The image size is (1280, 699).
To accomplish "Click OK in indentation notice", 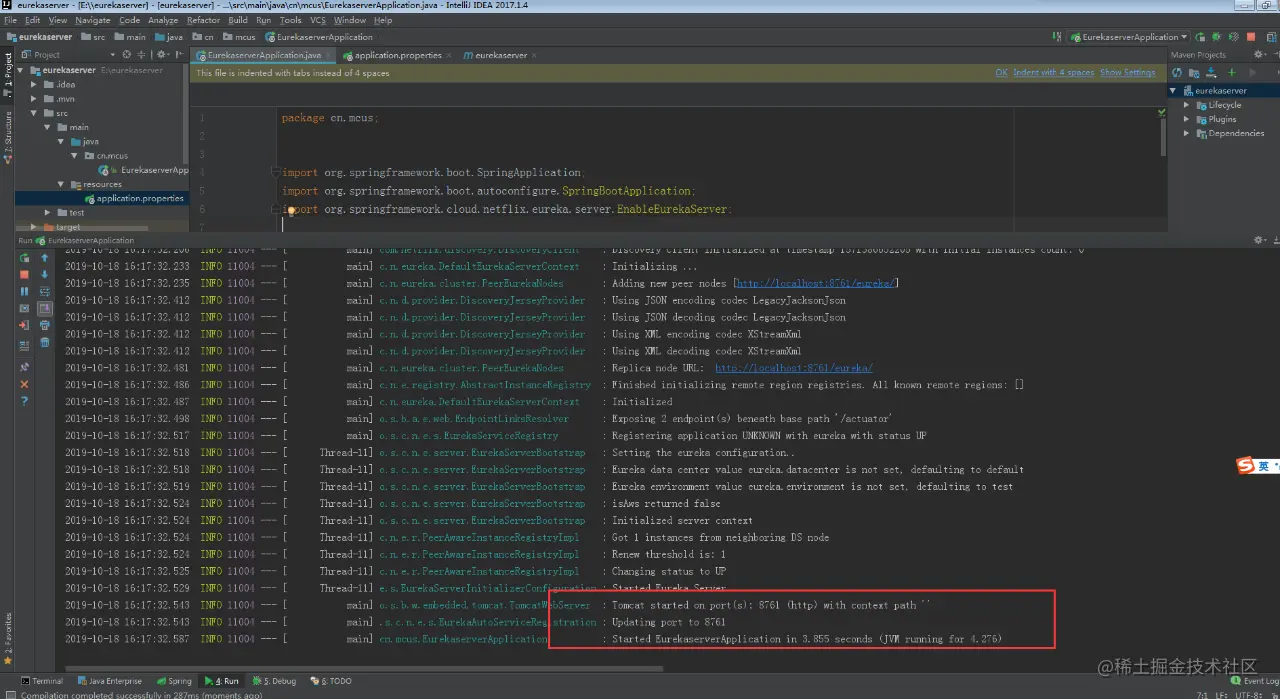I will click(1001, 73).
